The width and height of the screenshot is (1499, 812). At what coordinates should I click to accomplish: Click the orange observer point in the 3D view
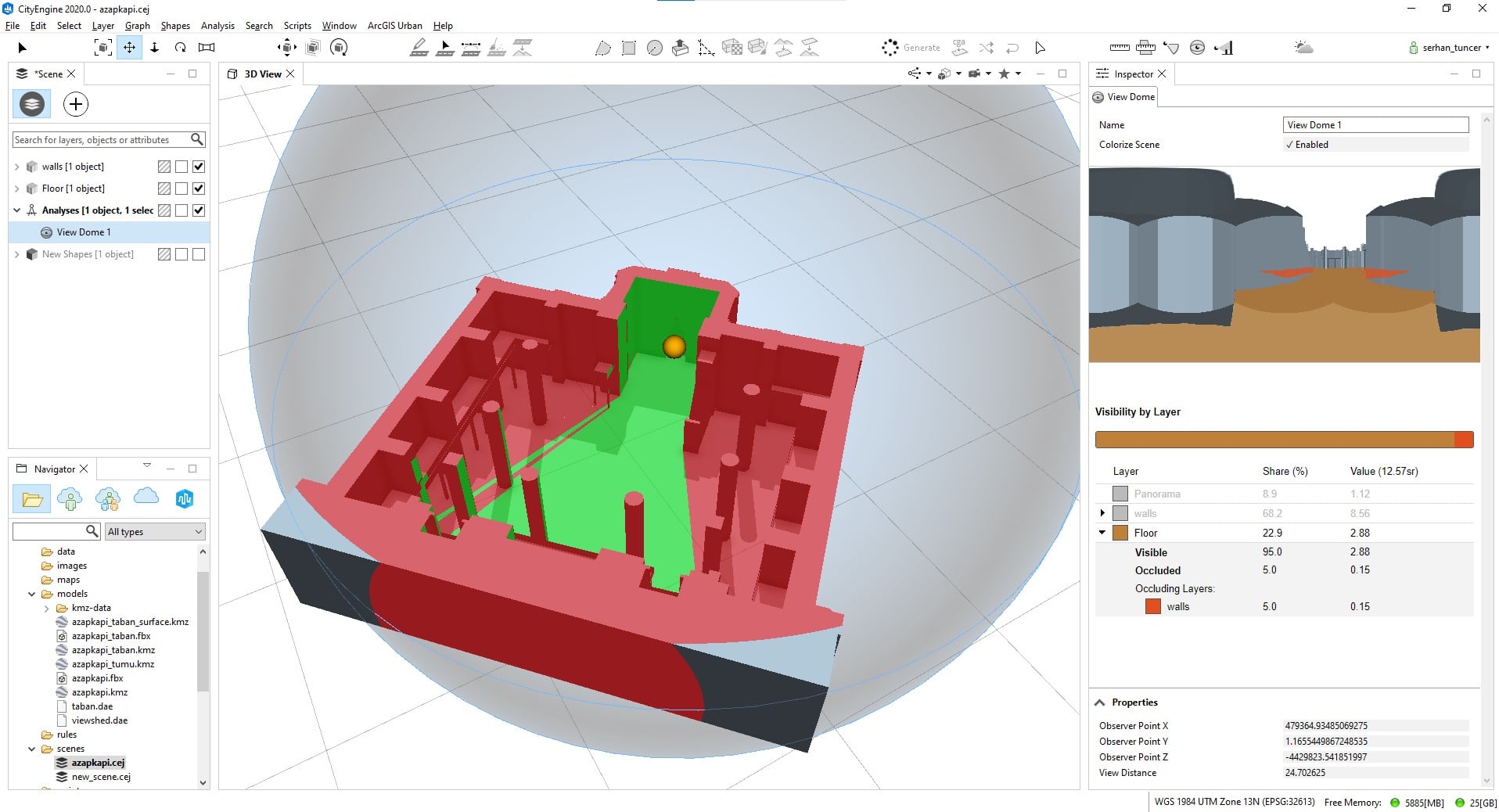[x=674, y=347]
